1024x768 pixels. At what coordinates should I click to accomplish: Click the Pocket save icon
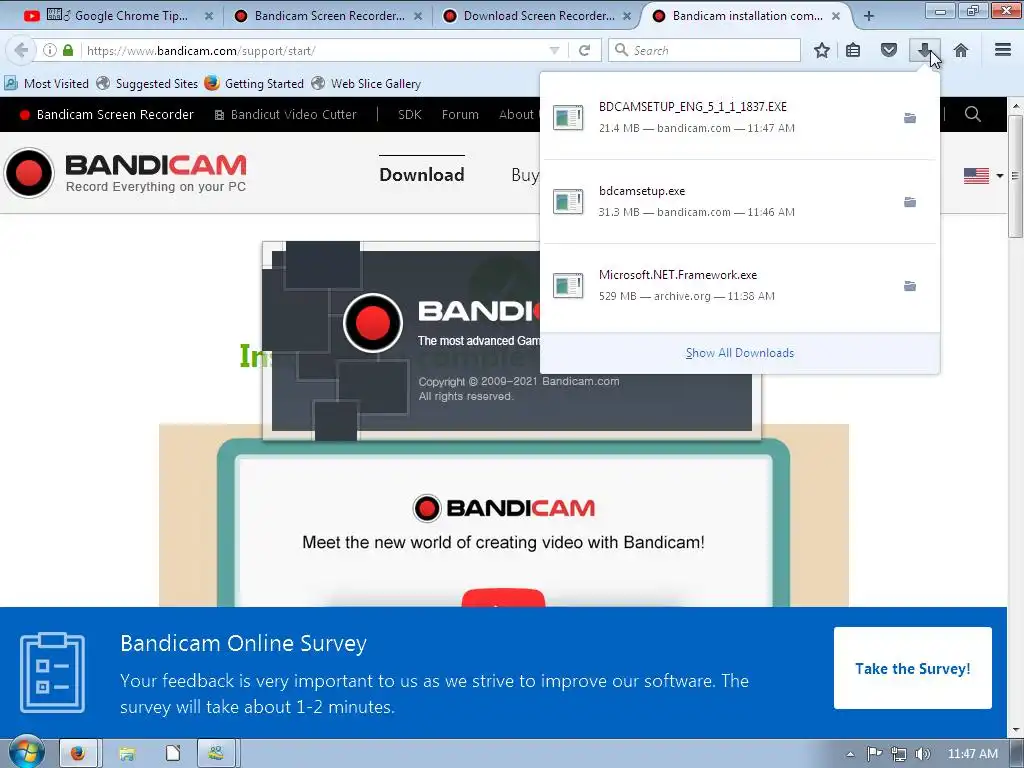coord(889,50)
